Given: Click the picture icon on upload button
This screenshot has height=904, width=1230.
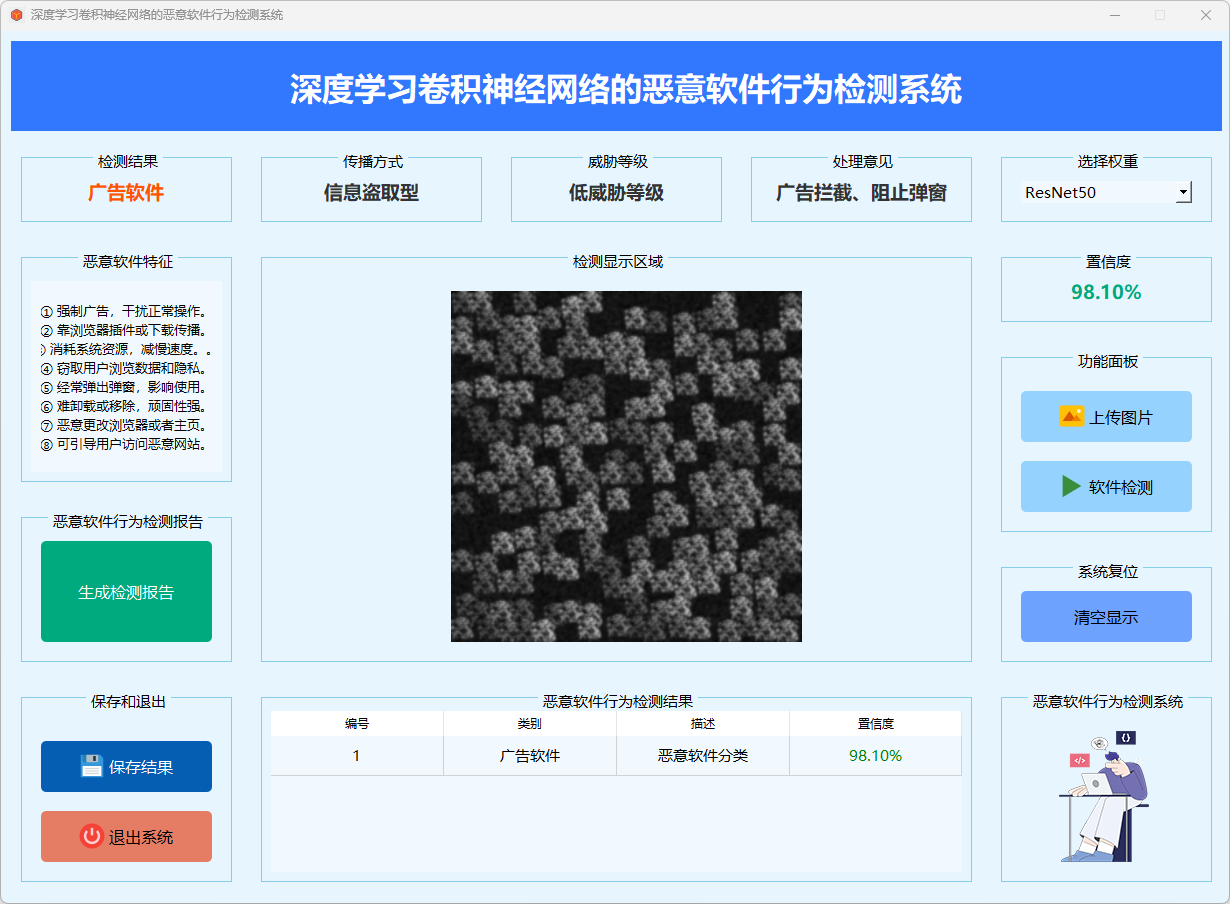Looking at the screenshot, I should (x=1071, y=417).
